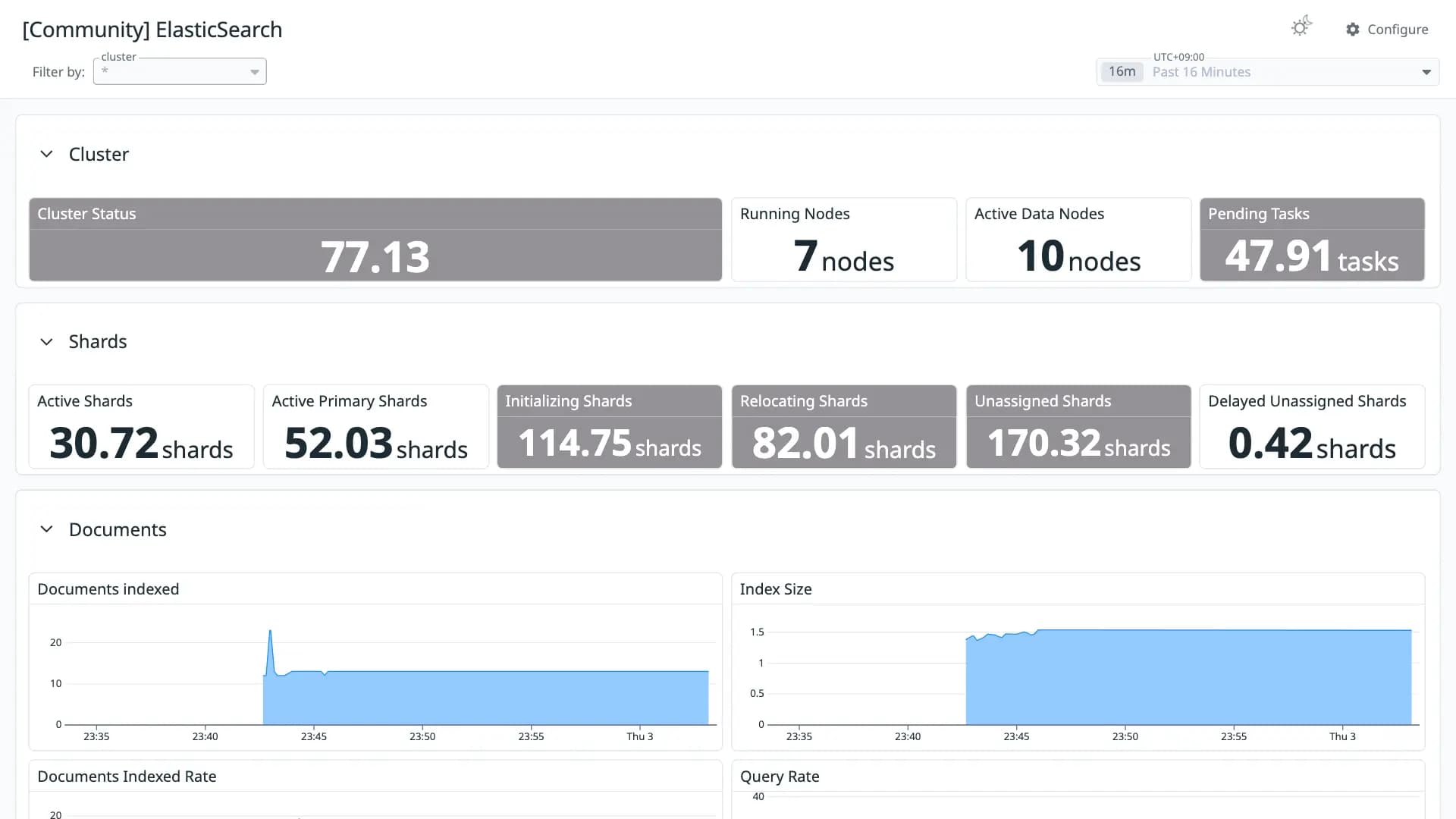Select the Initializing Shards widget
The image size is (1456, 819).
(x=610, y=427)
